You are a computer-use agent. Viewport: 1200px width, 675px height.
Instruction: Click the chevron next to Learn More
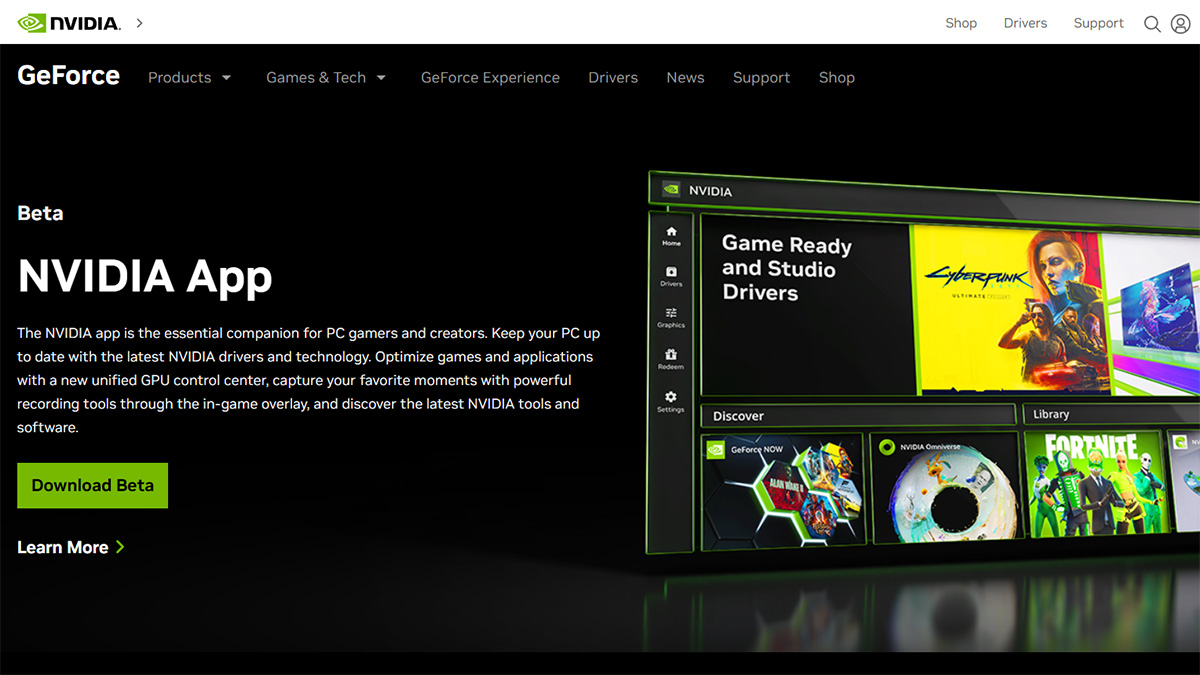[120, 547]
